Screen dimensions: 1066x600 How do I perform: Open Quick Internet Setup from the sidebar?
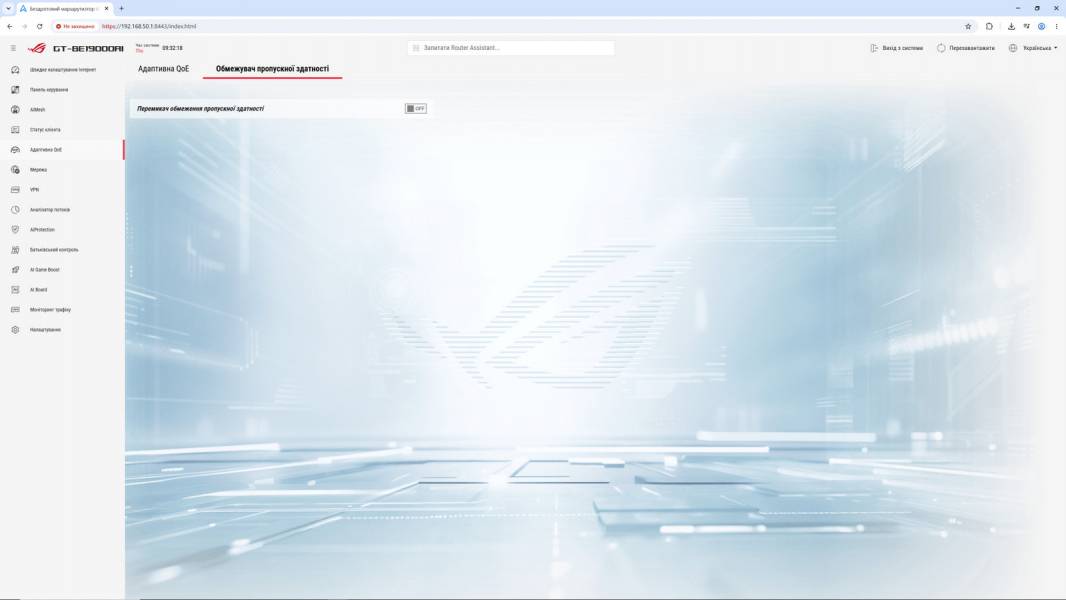tap(62, 70)
